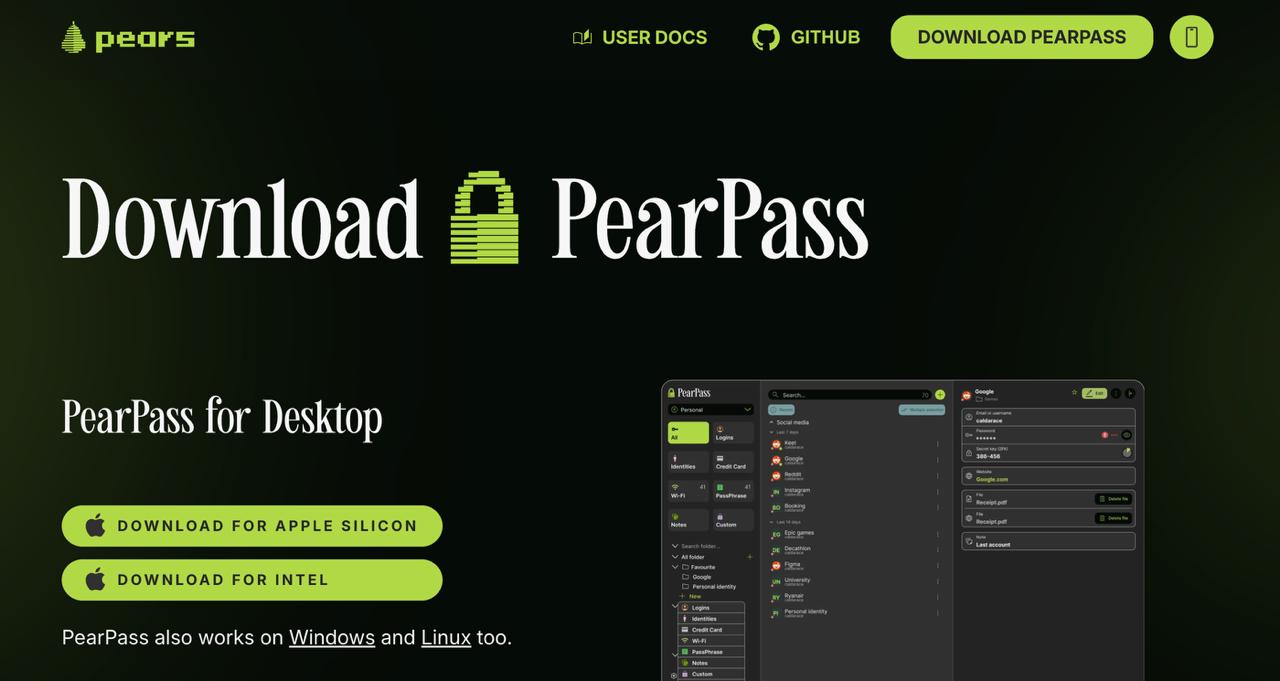
Task: Select the Figma entry in the preview list
Action: point(856,565)
